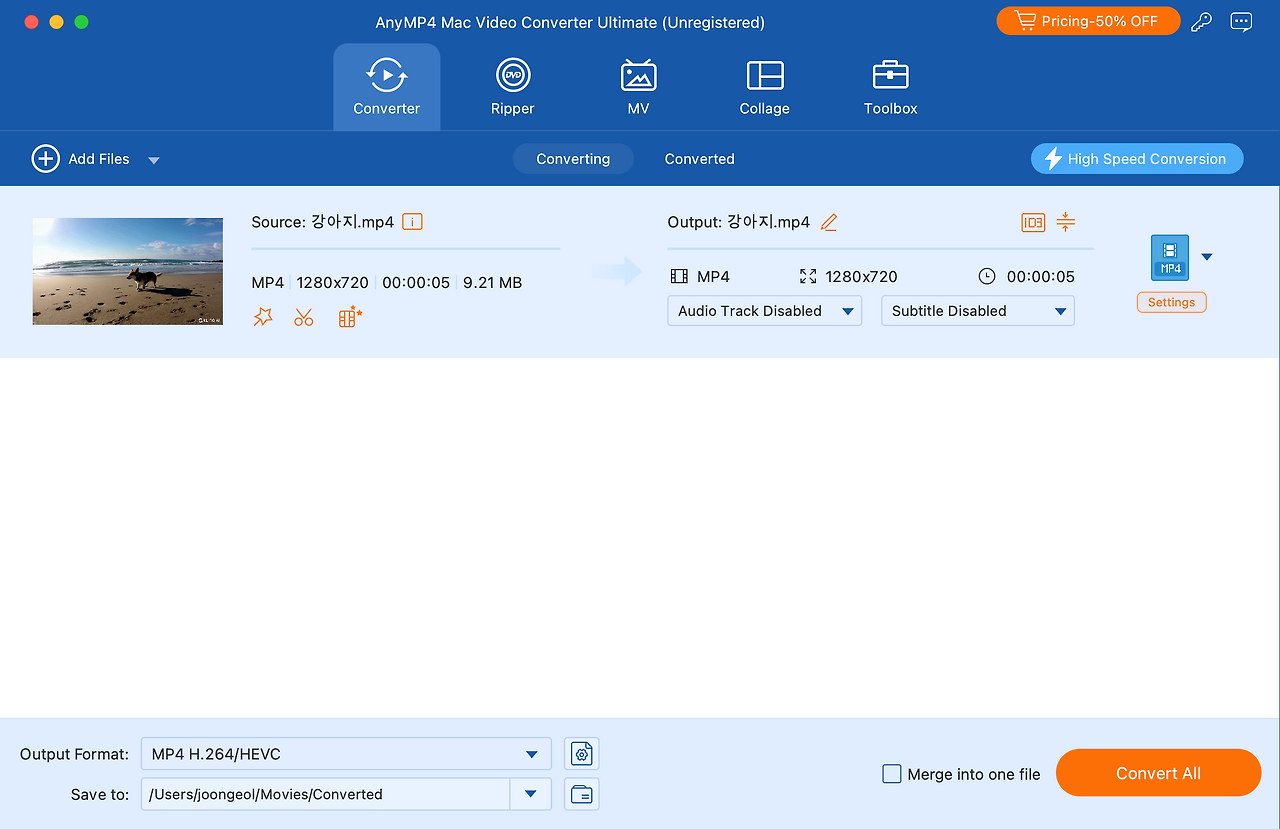The height and width of the screenshot is (829, 1280).
Task: Minimize the window with yellow button
Action: (56, 22)
